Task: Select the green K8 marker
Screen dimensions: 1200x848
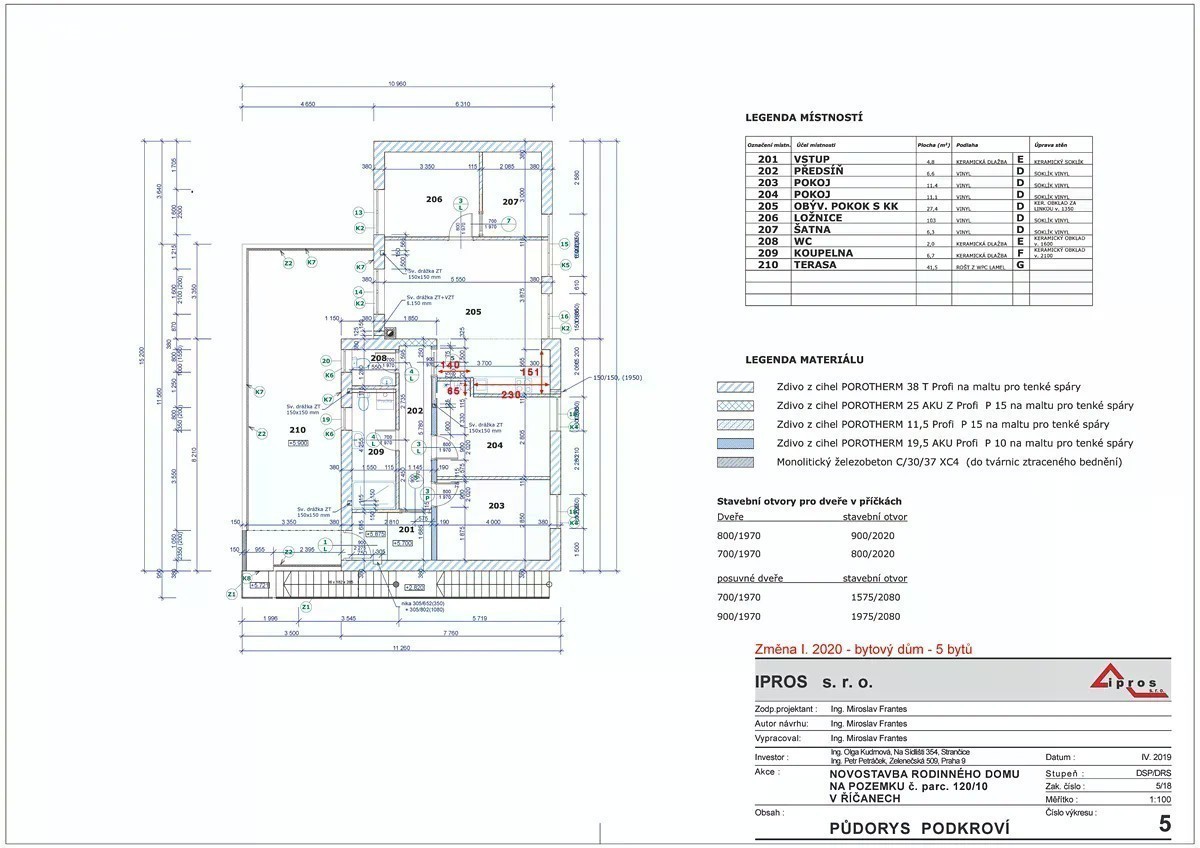Action: pyautogui.click(x=247, y=578)
